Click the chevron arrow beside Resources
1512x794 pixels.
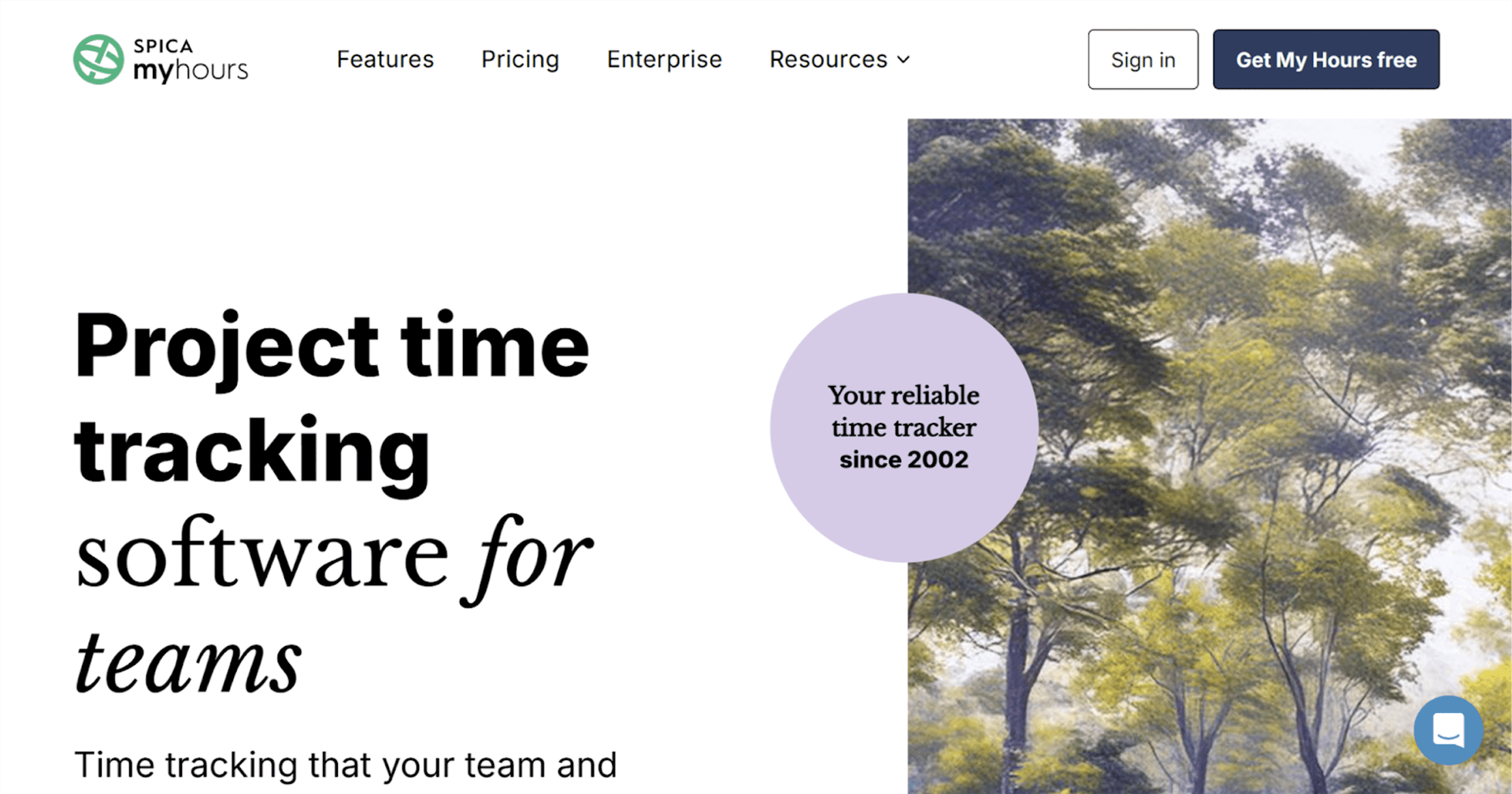(904, 60)
